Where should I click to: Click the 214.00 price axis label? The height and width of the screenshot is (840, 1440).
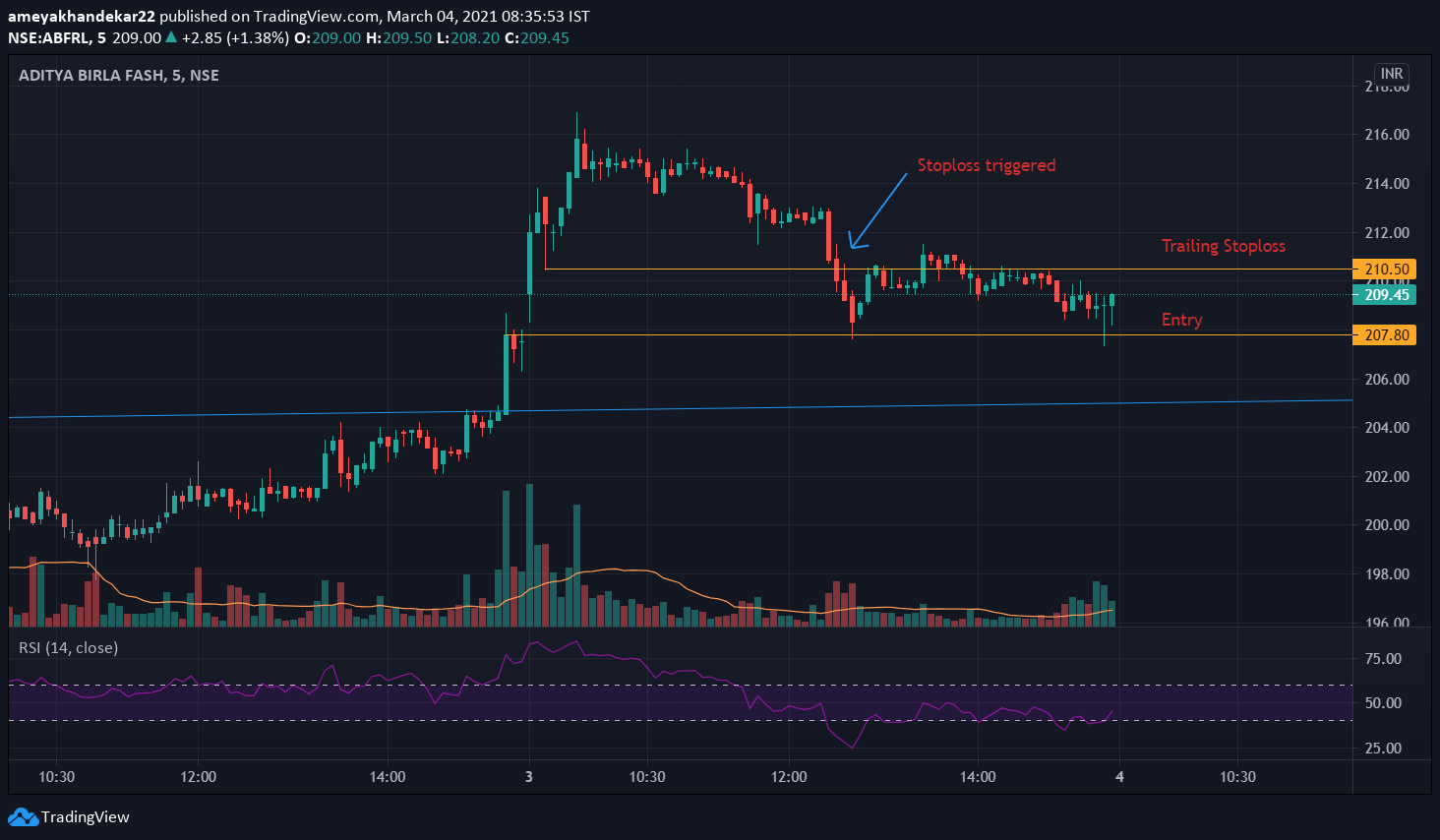(1387, 184)
